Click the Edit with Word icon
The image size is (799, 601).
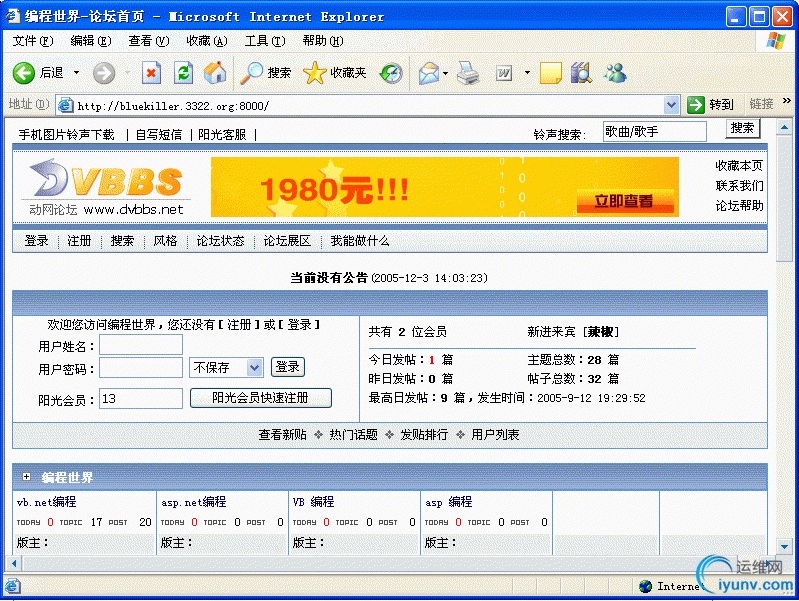(x=504, y=73)
